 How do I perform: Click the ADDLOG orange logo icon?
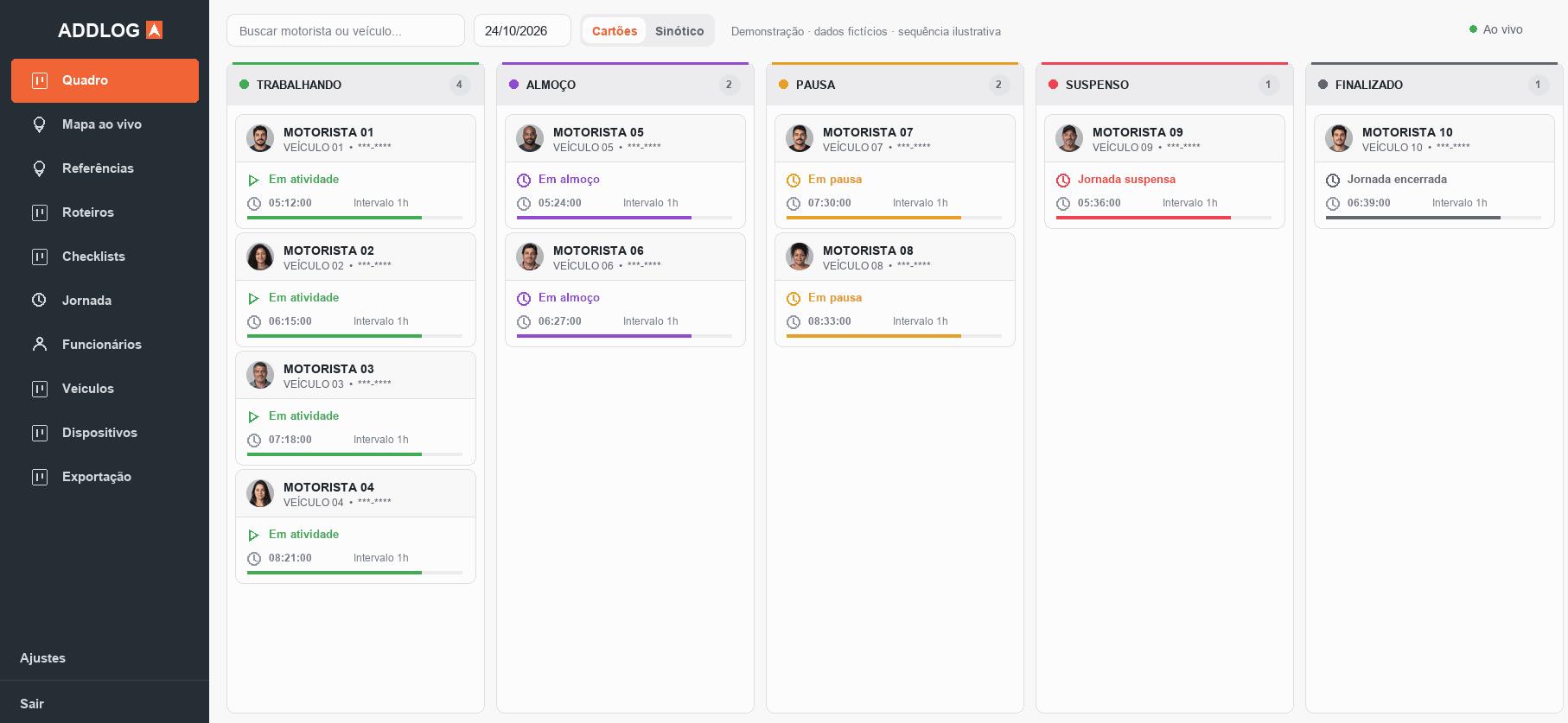(154, 30)
